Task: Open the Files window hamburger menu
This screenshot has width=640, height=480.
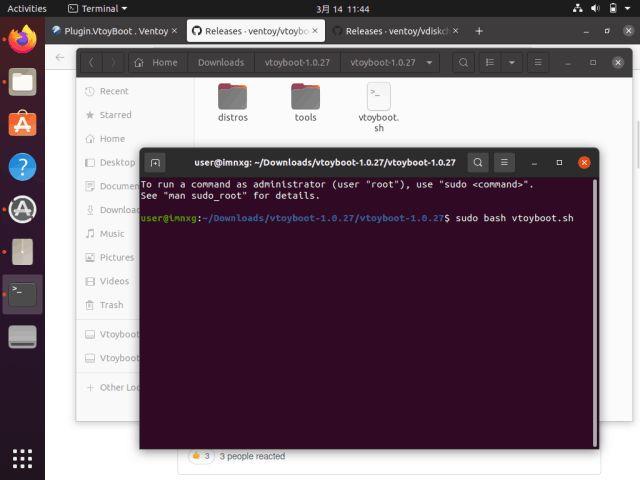Action: pos(538,62)
